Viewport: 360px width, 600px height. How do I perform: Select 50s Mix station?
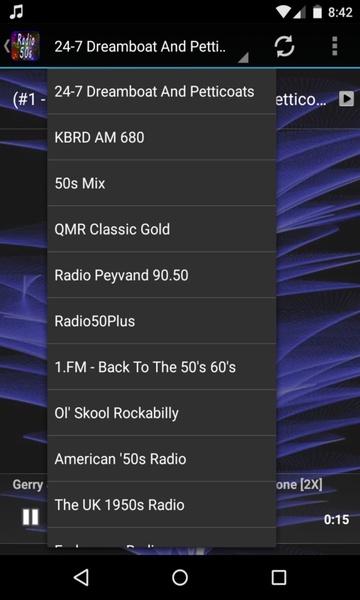pos(161,183)
